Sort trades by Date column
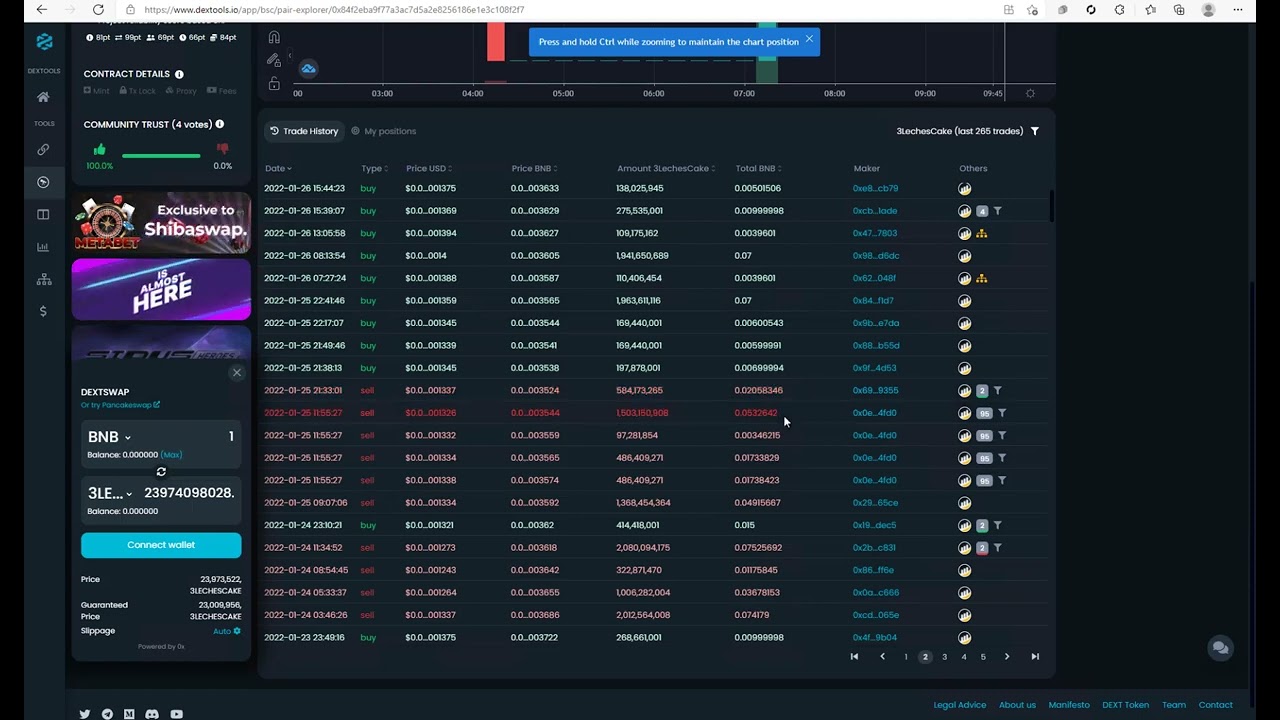The width and height of the screenshot is (1280, 720). 278,169
